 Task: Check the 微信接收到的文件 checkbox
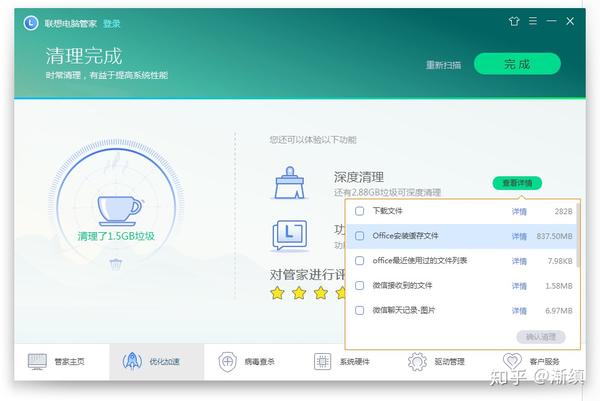click(359, 285)
